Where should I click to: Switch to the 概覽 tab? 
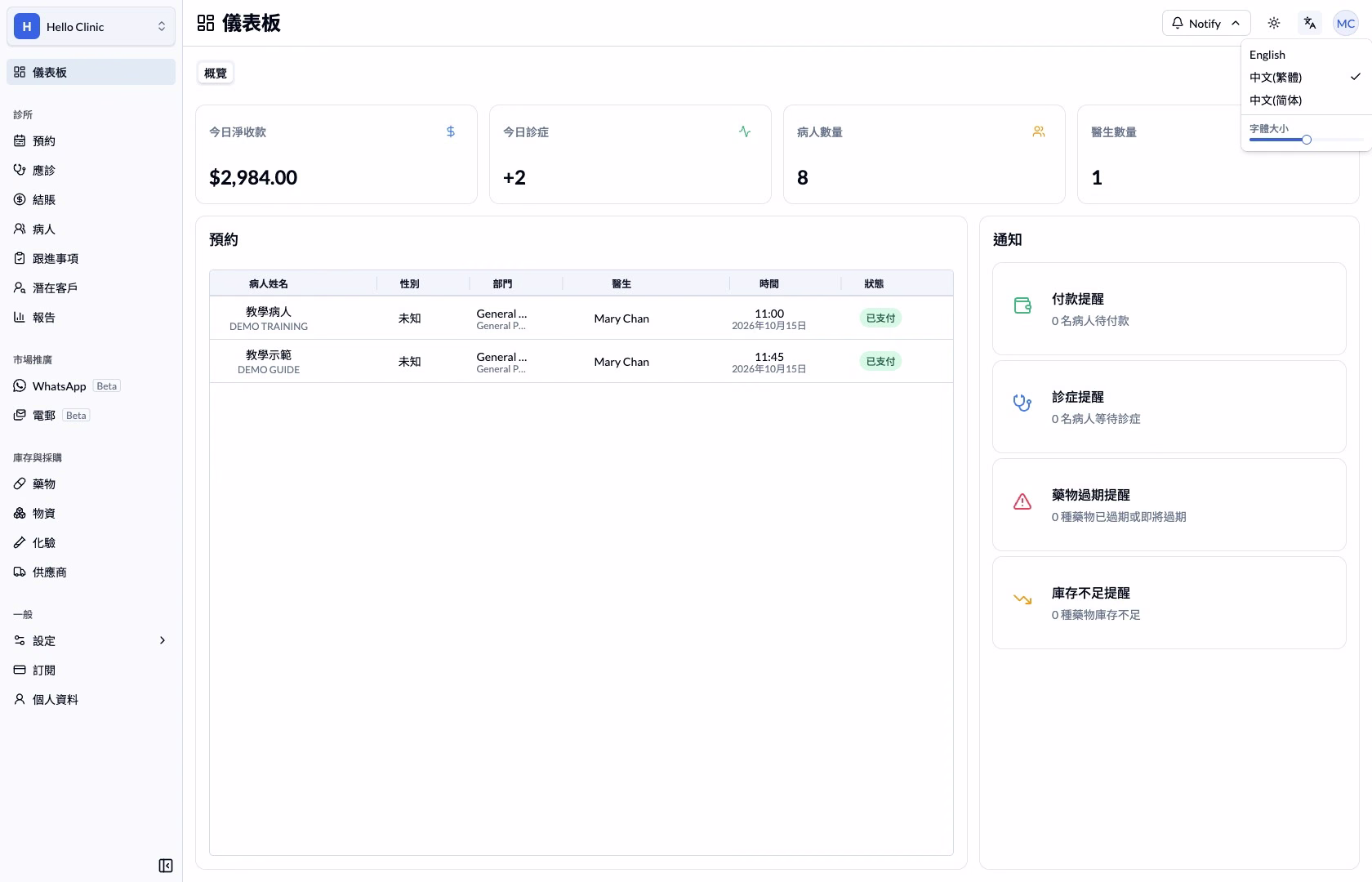[216, 73]
